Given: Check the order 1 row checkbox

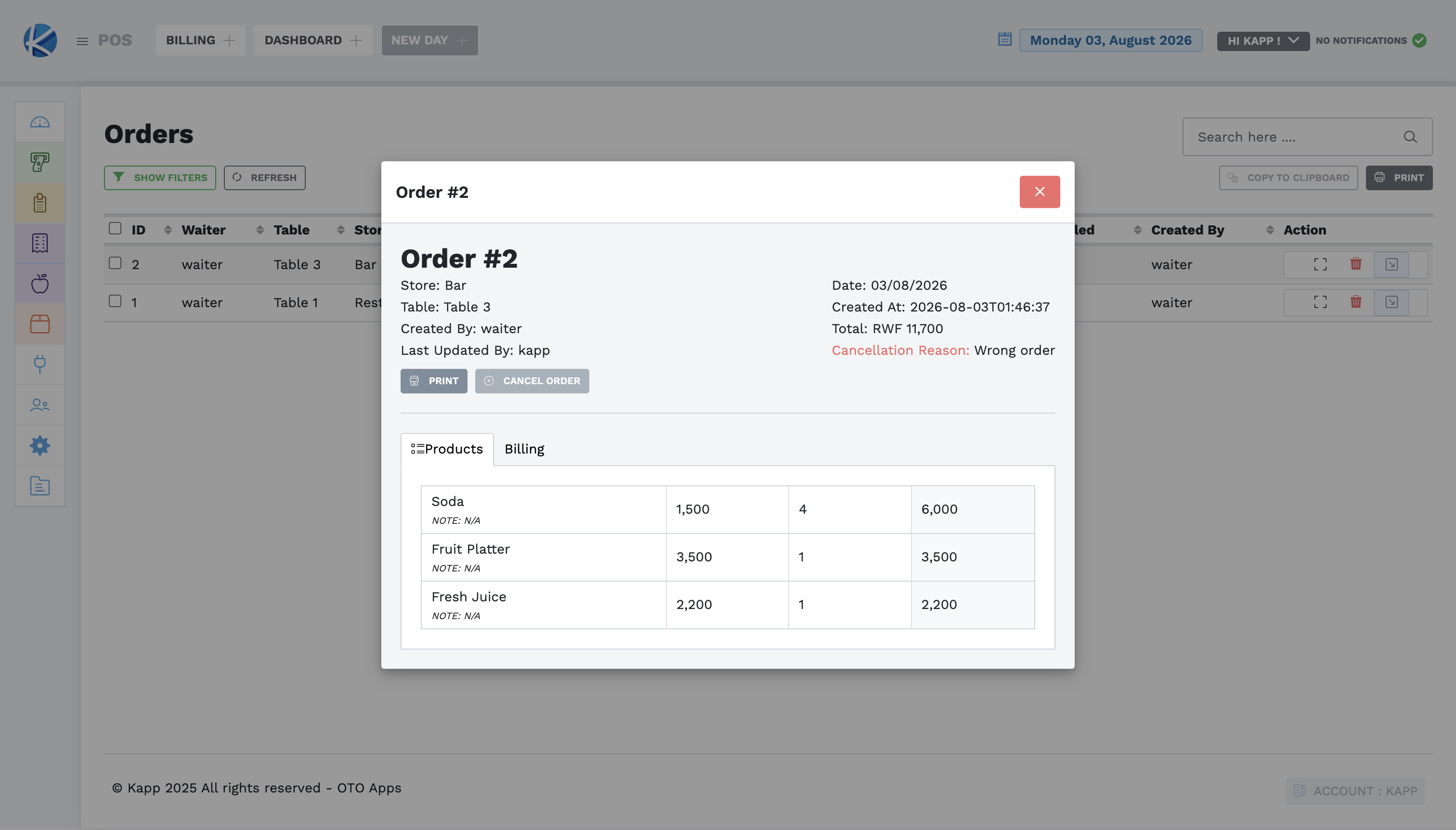Looking at the screenshot, I should 115,301.
